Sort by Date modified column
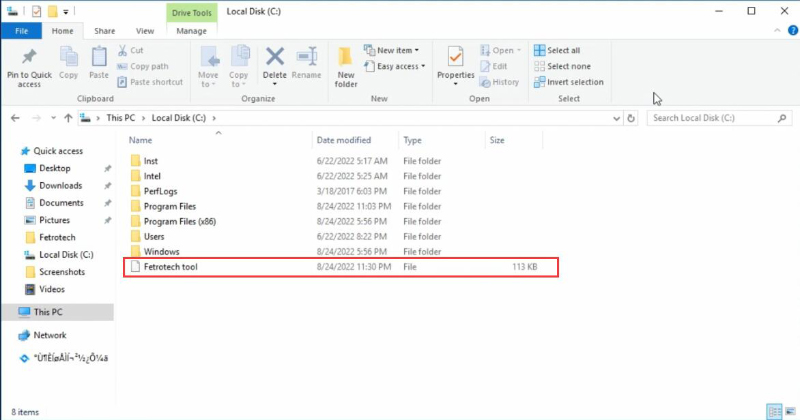The width and height of the screenshot is (800, 420). point(344,140)
